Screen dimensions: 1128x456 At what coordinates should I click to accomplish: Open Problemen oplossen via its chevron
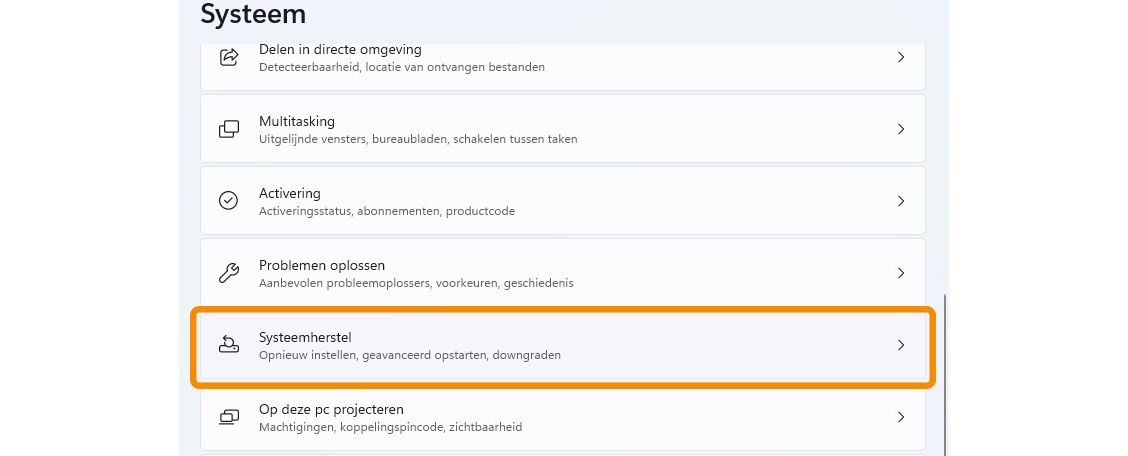(901, 273)
